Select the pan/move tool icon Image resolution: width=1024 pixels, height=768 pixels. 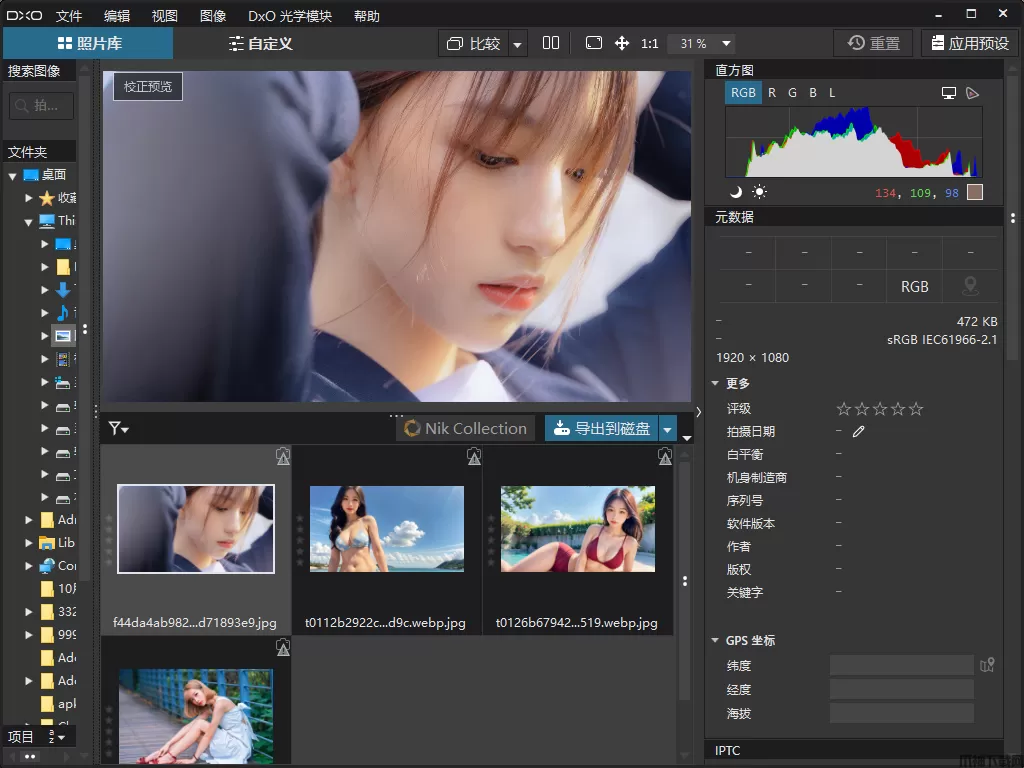tap(622, 43)
